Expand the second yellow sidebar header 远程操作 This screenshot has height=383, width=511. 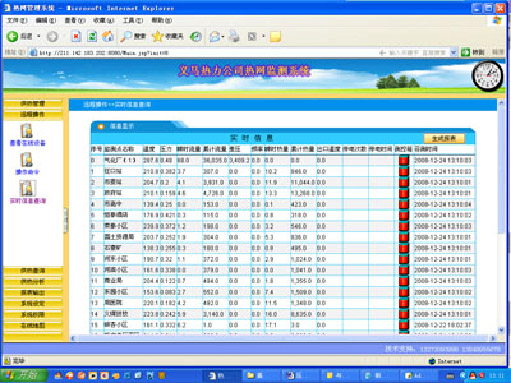point(33,114)
